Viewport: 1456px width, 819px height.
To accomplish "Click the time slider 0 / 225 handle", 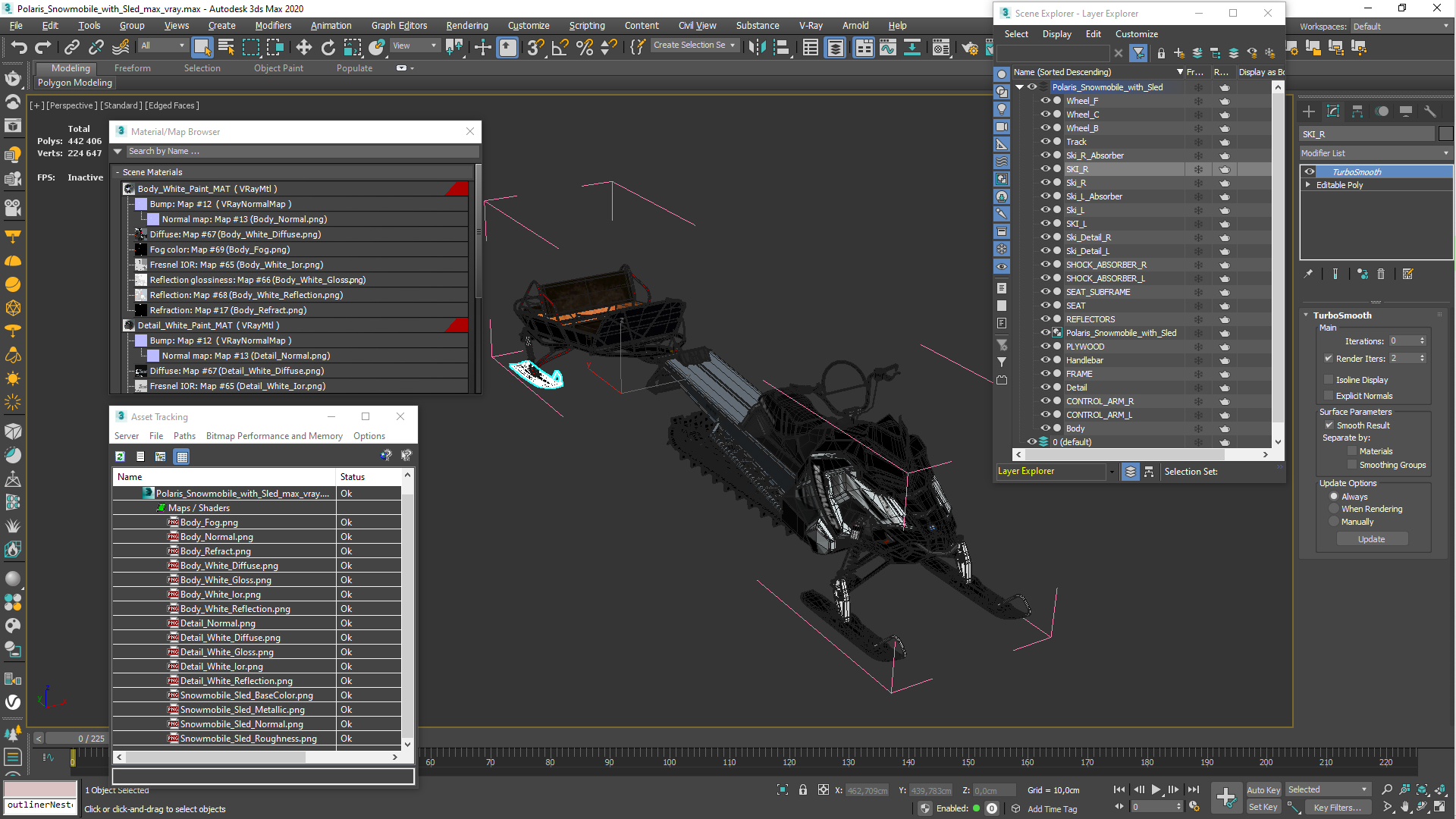I will [76, 739].
